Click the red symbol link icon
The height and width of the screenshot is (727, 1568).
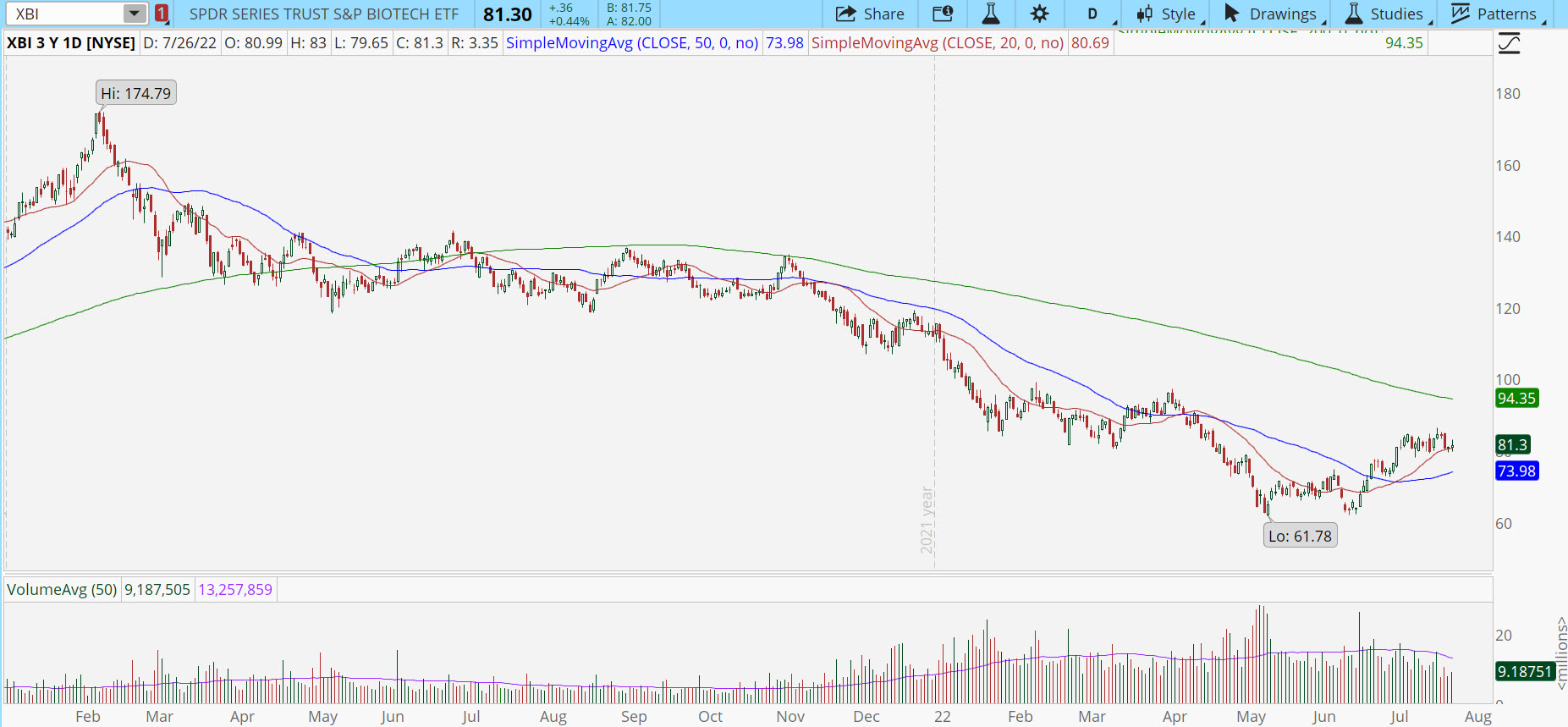click(162, 14)
